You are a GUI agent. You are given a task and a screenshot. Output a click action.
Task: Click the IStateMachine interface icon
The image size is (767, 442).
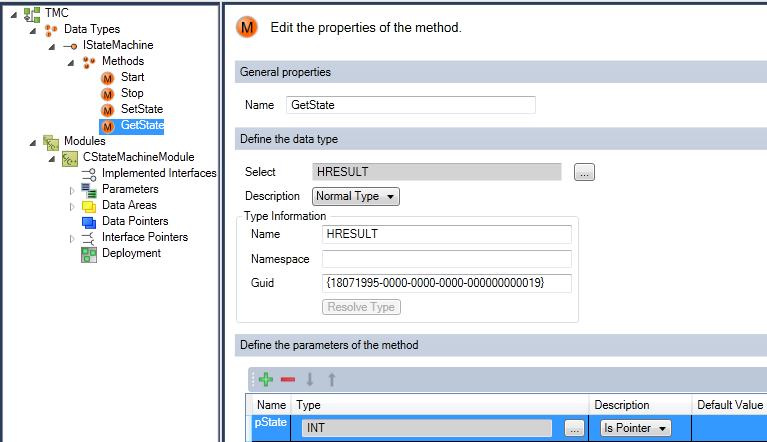(x=70, y=46)
